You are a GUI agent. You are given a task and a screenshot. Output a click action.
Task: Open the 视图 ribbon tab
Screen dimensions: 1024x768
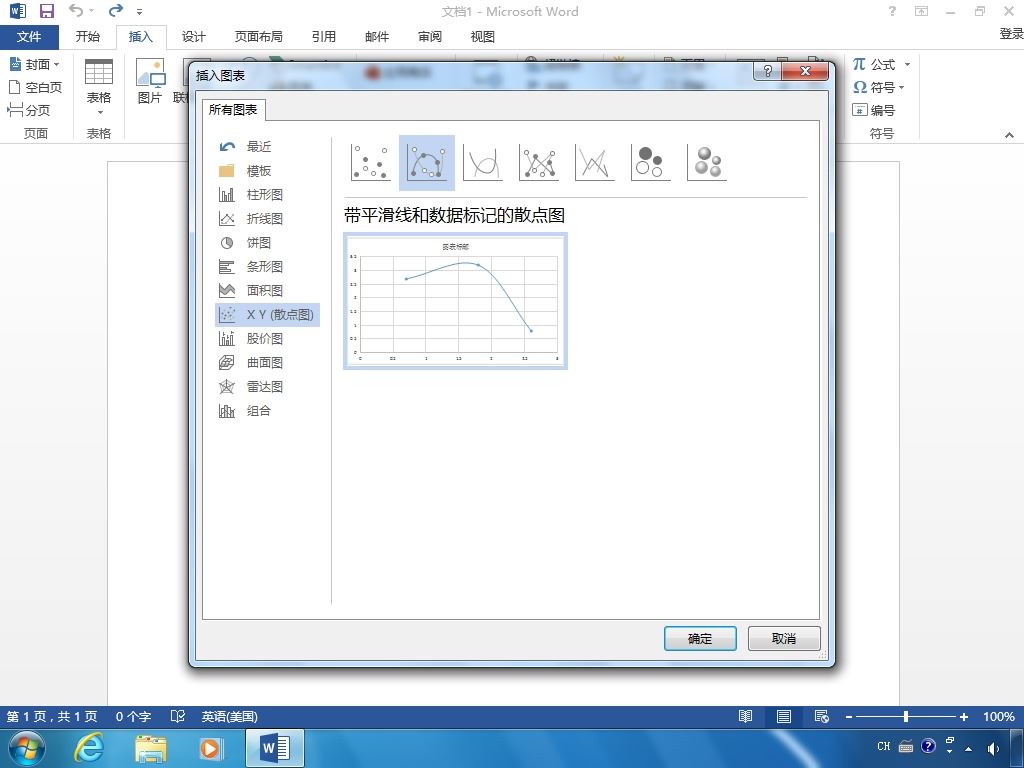pos(483,37)
